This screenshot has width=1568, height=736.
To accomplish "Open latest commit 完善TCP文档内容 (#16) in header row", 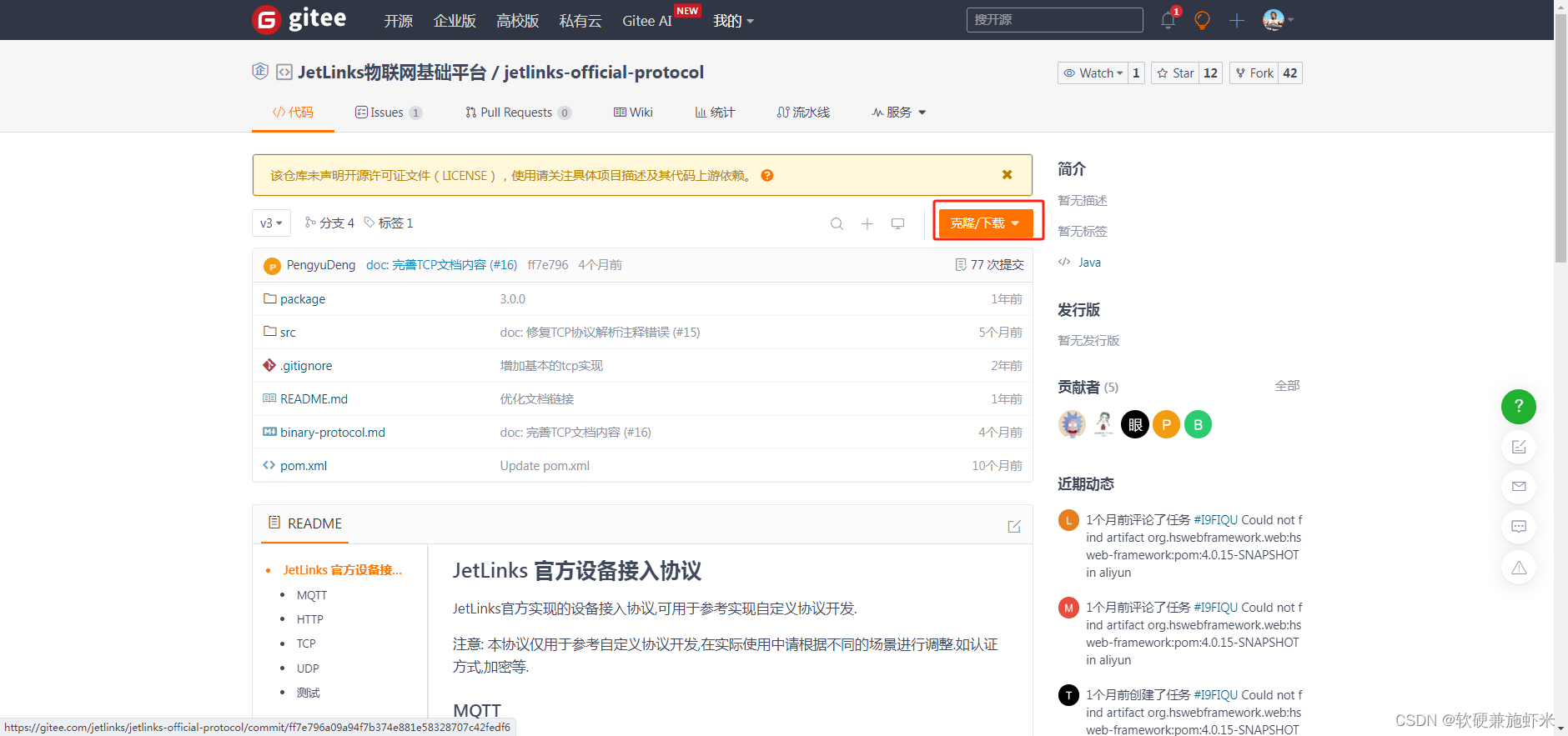I will coord(441,265).
